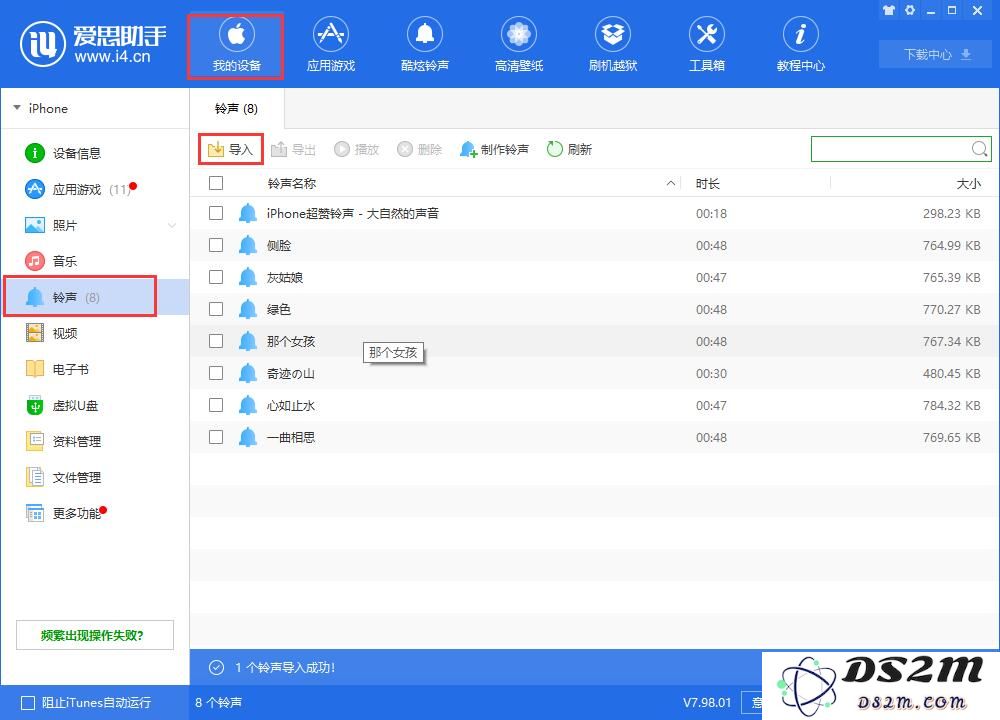Expand the 照片 submenu chevron
1000x720 pixels.
[x=172, y=225]
